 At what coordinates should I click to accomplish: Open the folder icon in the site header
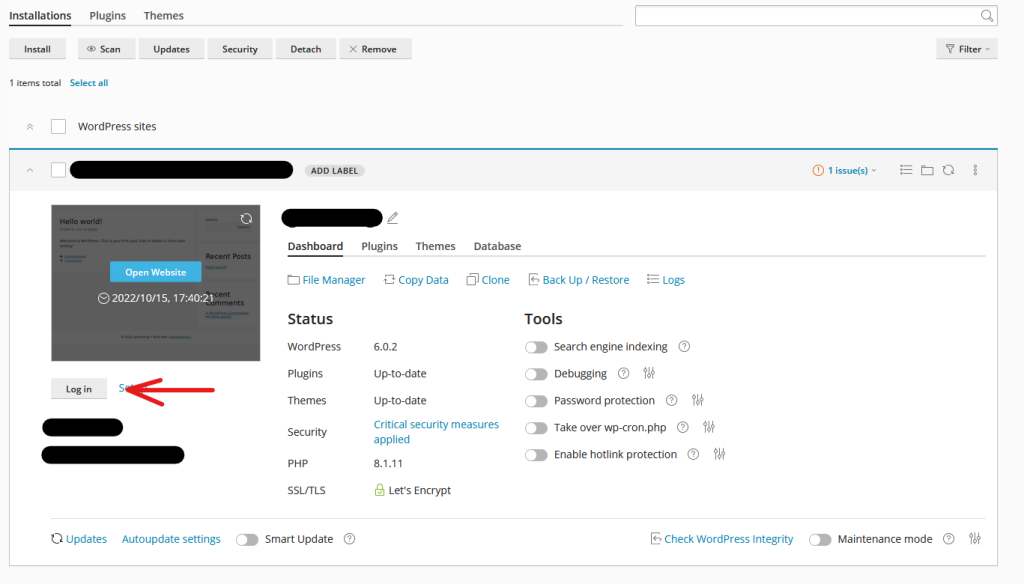(927, 171)
